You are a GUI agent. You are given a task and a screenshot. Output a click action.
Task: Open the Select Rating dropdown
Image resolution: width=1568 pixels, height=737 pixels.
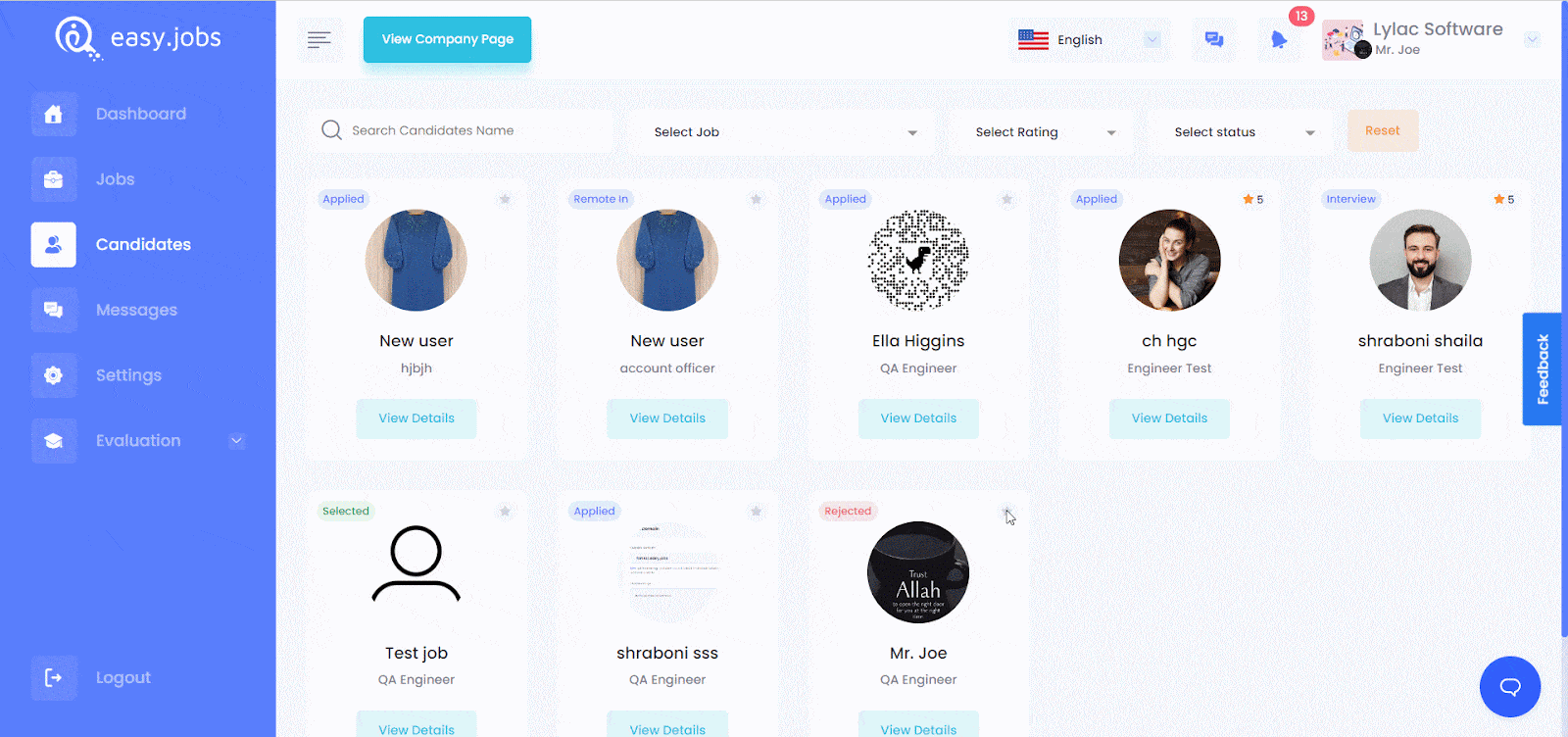point(1044,132)
